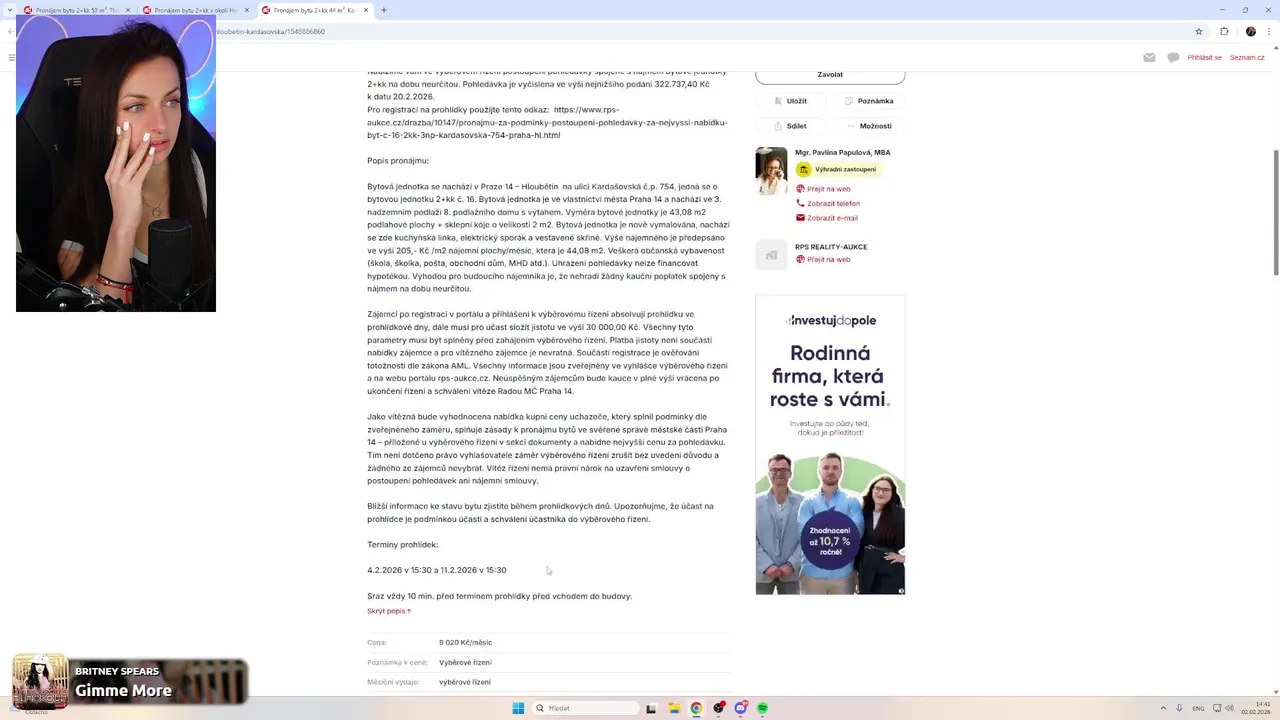Go to Seznam.cz link in header

(1247, 58)
